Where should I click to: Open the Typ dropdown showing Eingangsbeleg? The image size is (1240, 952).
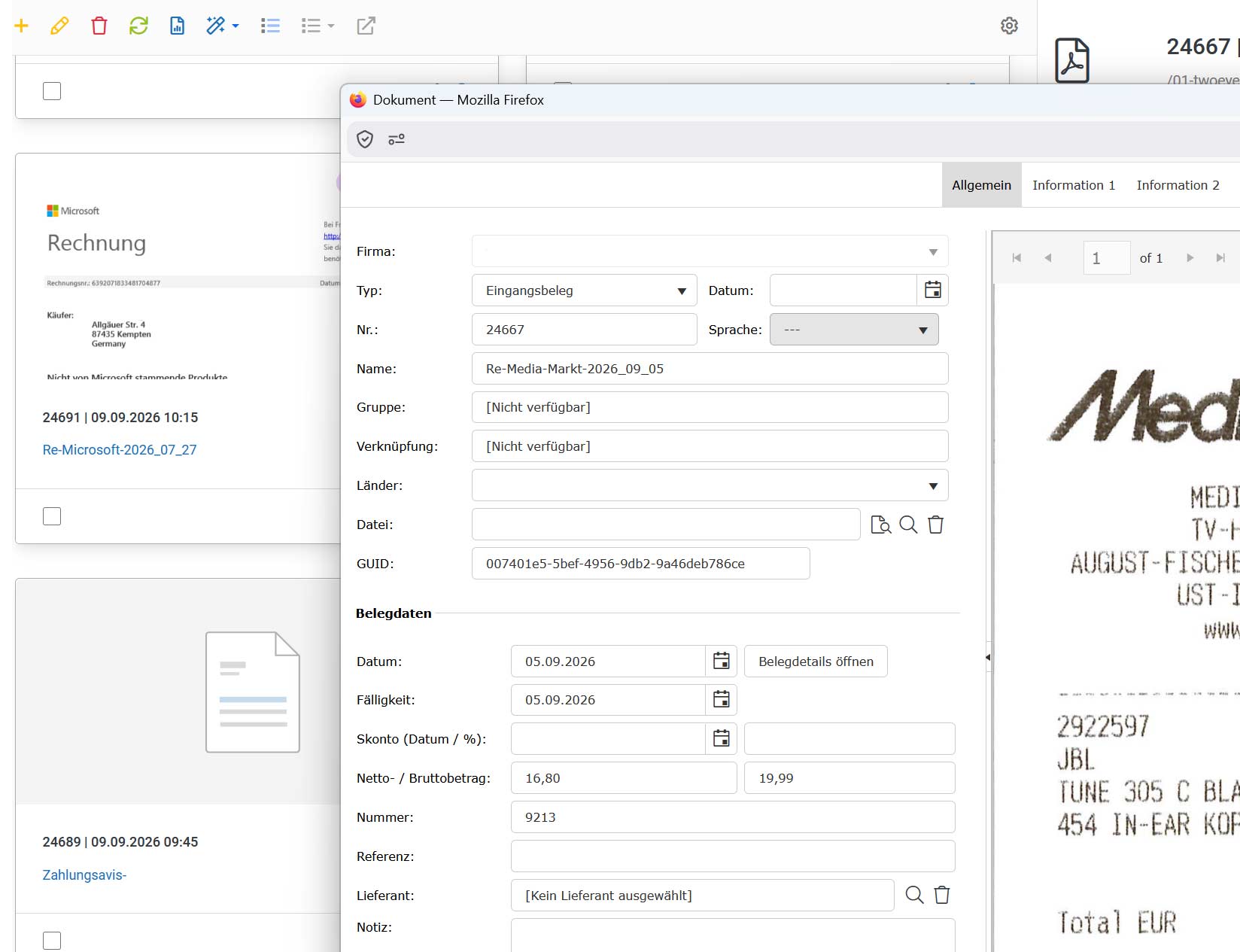click(584, 290)
